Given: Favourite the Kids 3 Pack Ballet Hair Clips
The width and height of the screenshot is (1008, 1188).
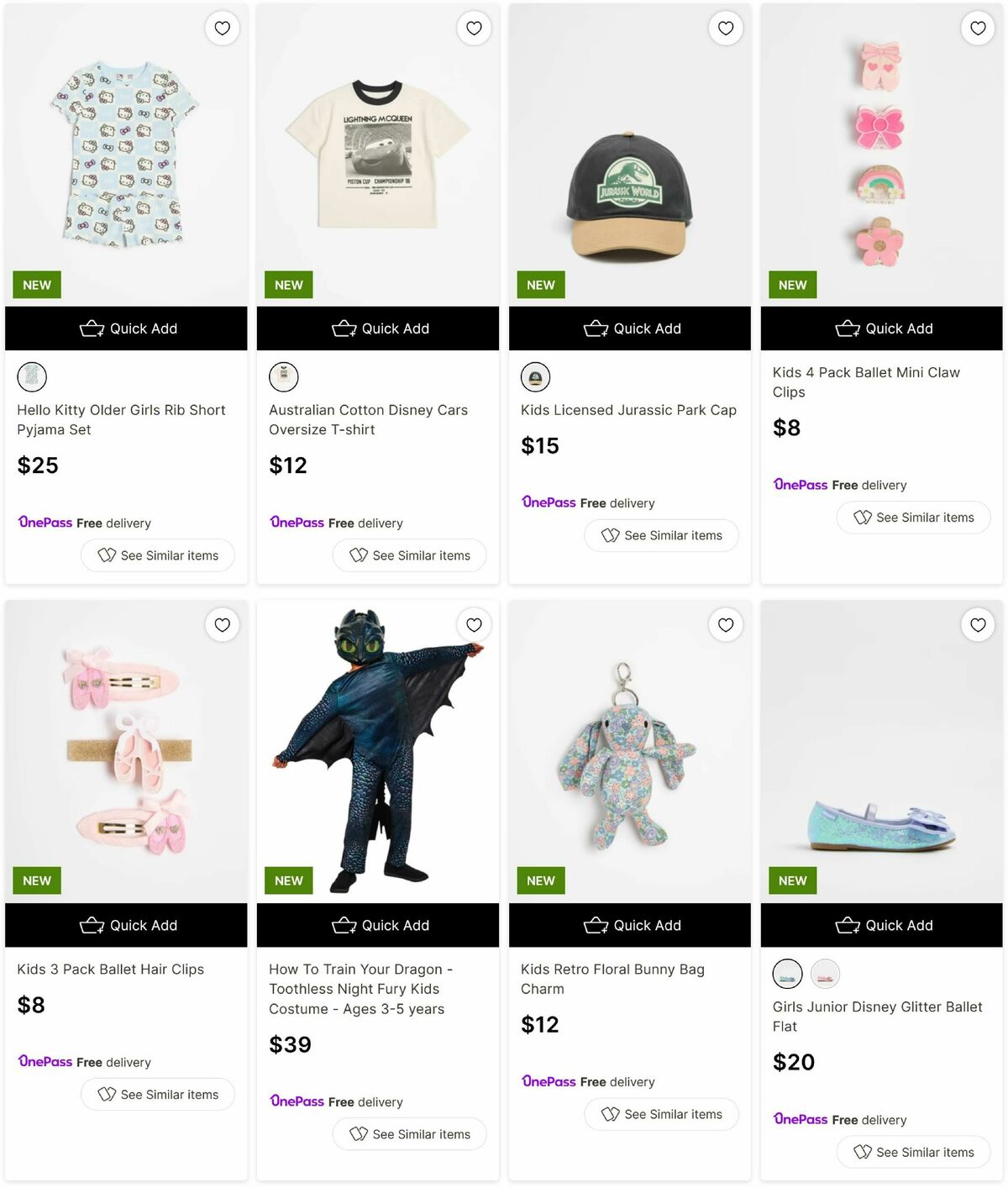Looking at the screenshot, I should (222, 624).
